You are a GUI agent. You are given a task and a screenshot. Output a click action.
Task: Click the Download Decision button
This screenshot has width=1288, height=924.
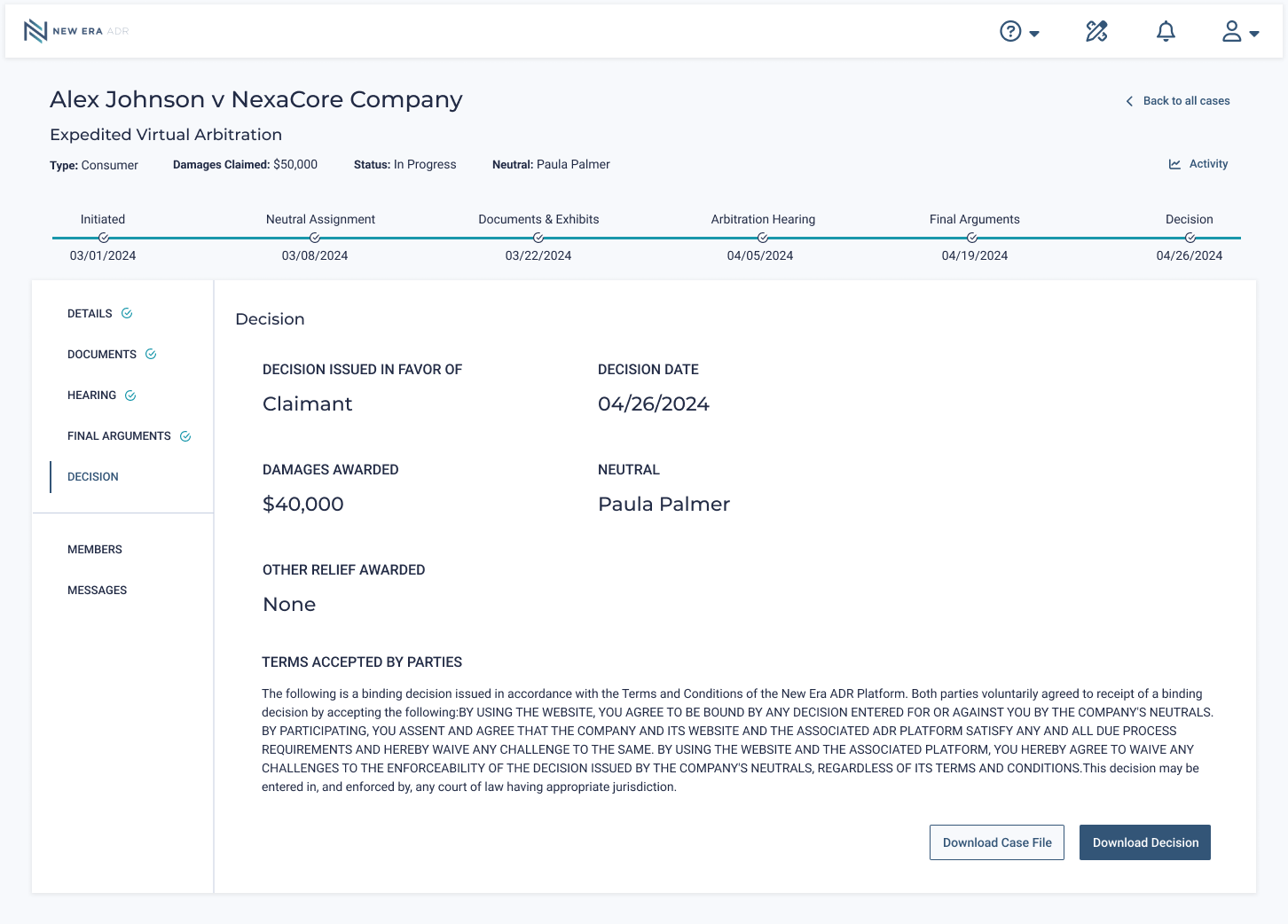point(1145,842)
